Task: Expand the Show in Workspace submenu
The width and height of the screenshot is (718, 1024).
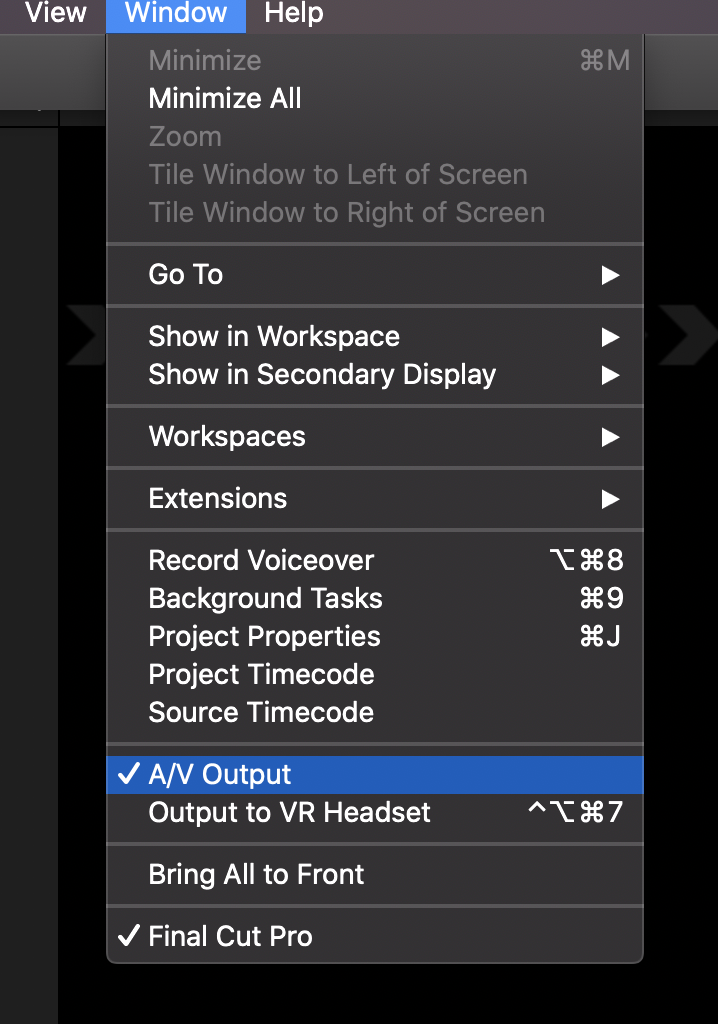Action: coord(274,336)
